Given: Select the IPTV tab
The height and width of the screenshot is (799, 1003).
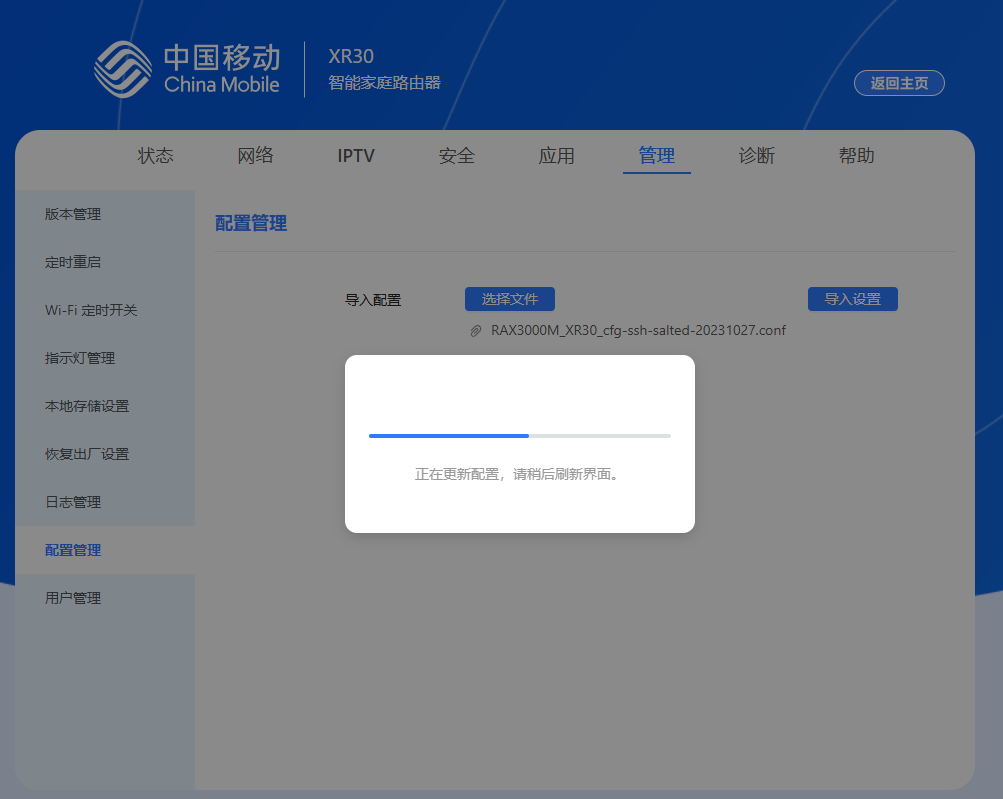Looking at the screenshot, I should pos(356,156).
